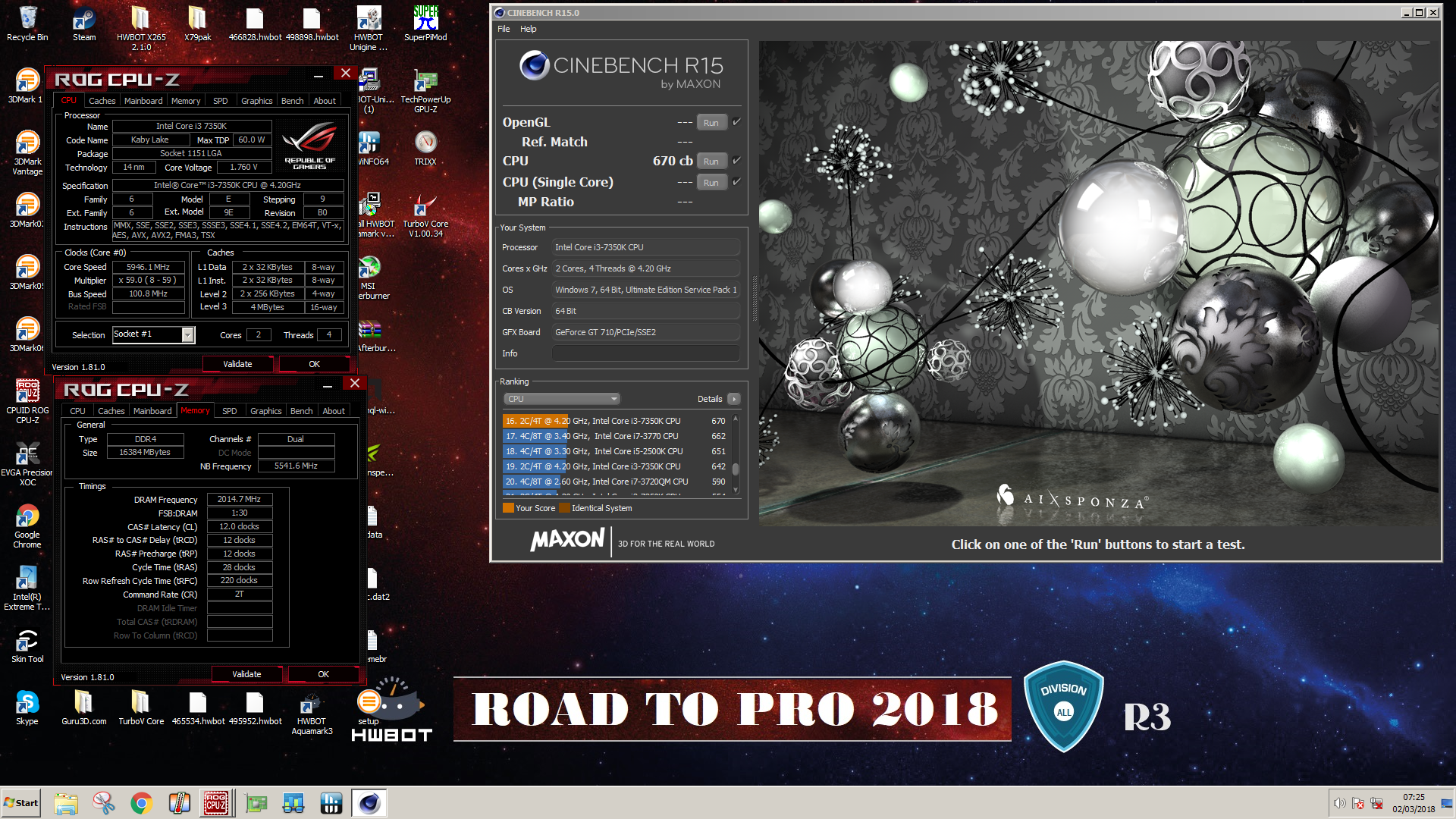
Task: Open the TRIXX desktop shortcut
Action: [x=425, y=148]
